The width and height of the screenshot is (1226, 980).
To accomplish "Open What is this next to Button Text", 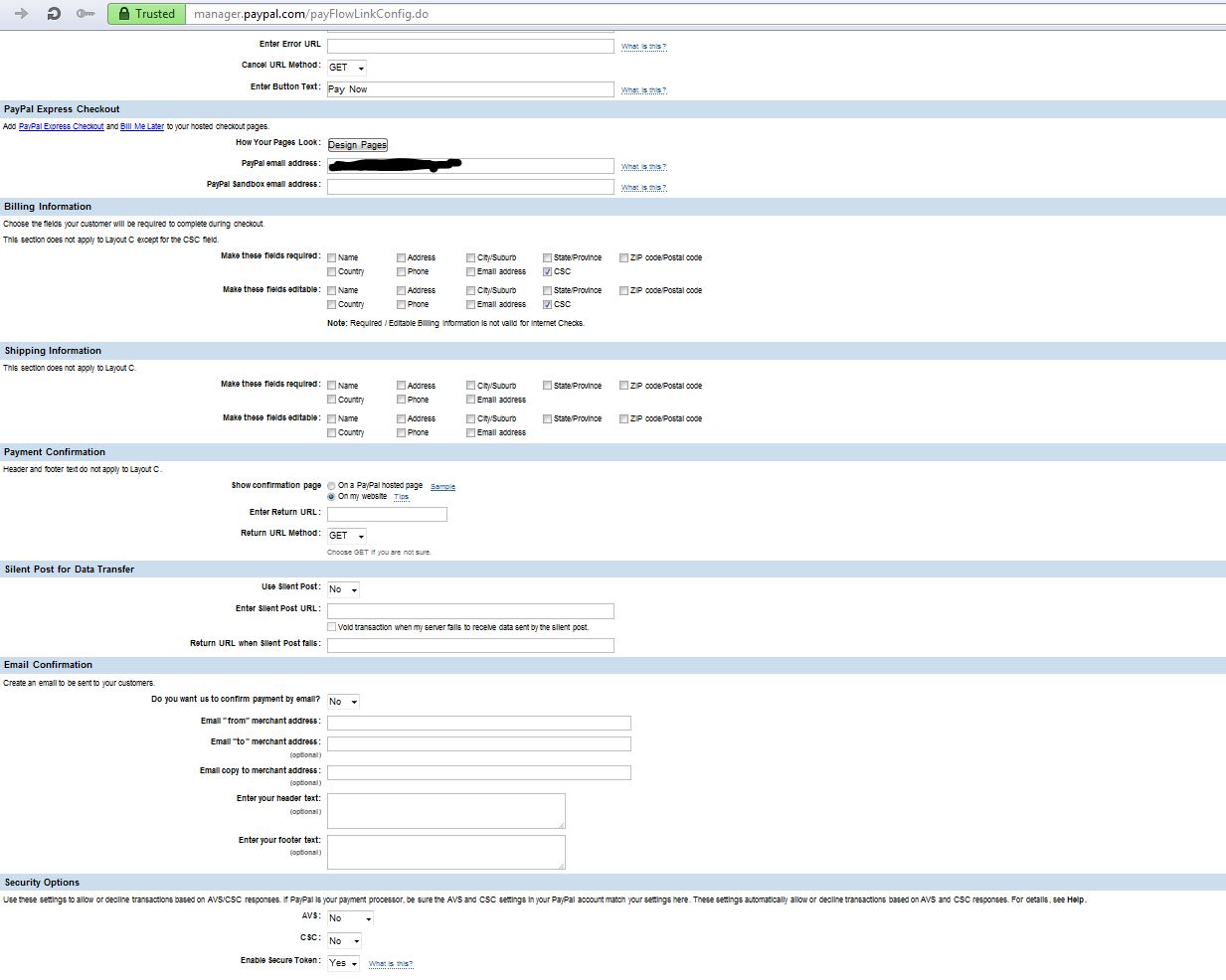I will click(x=643, y=90).
